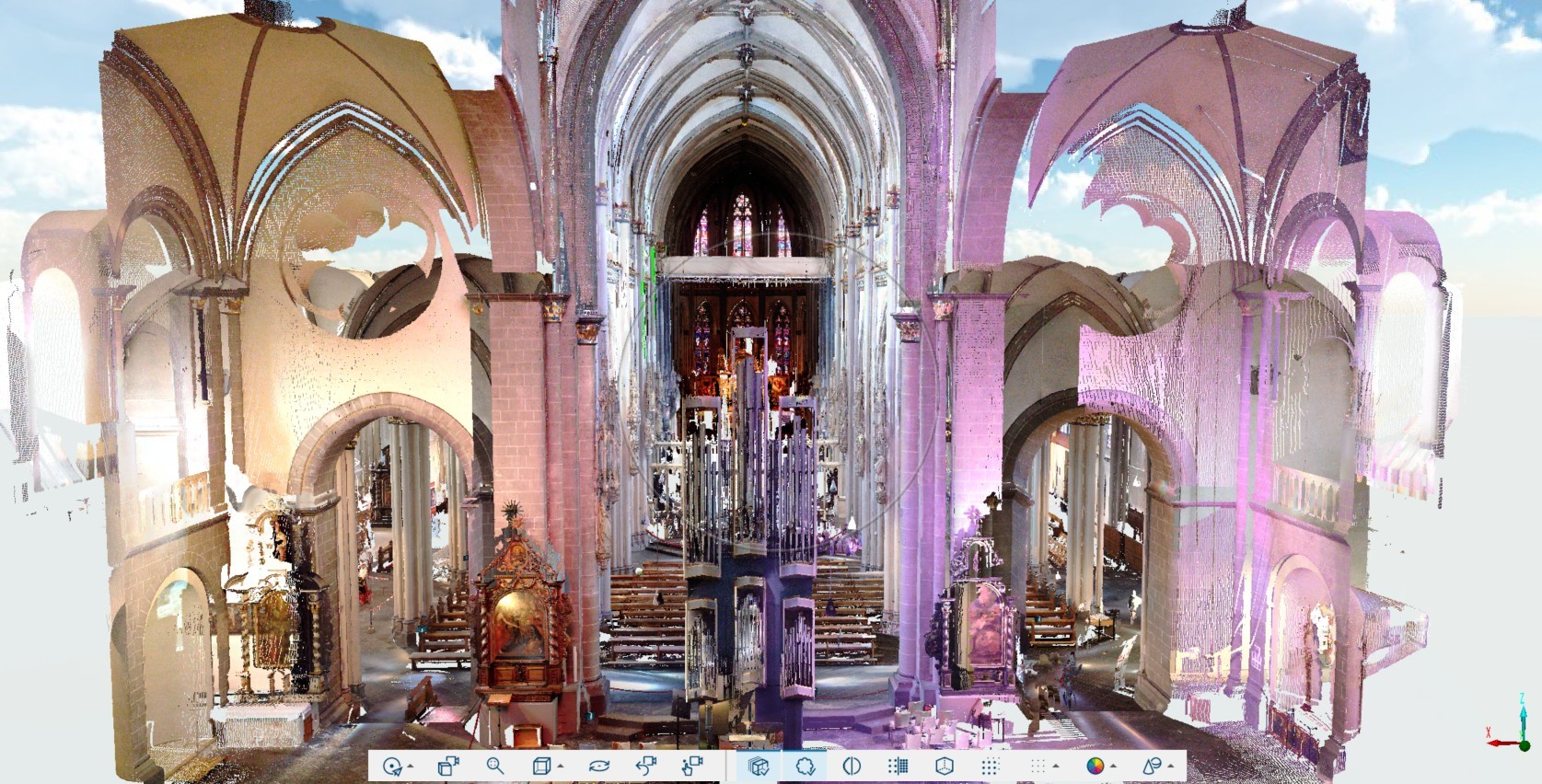The image size is (1542, 784).
Task: Expand the color wheel dropdown arrow
Action: (1113, 767)
